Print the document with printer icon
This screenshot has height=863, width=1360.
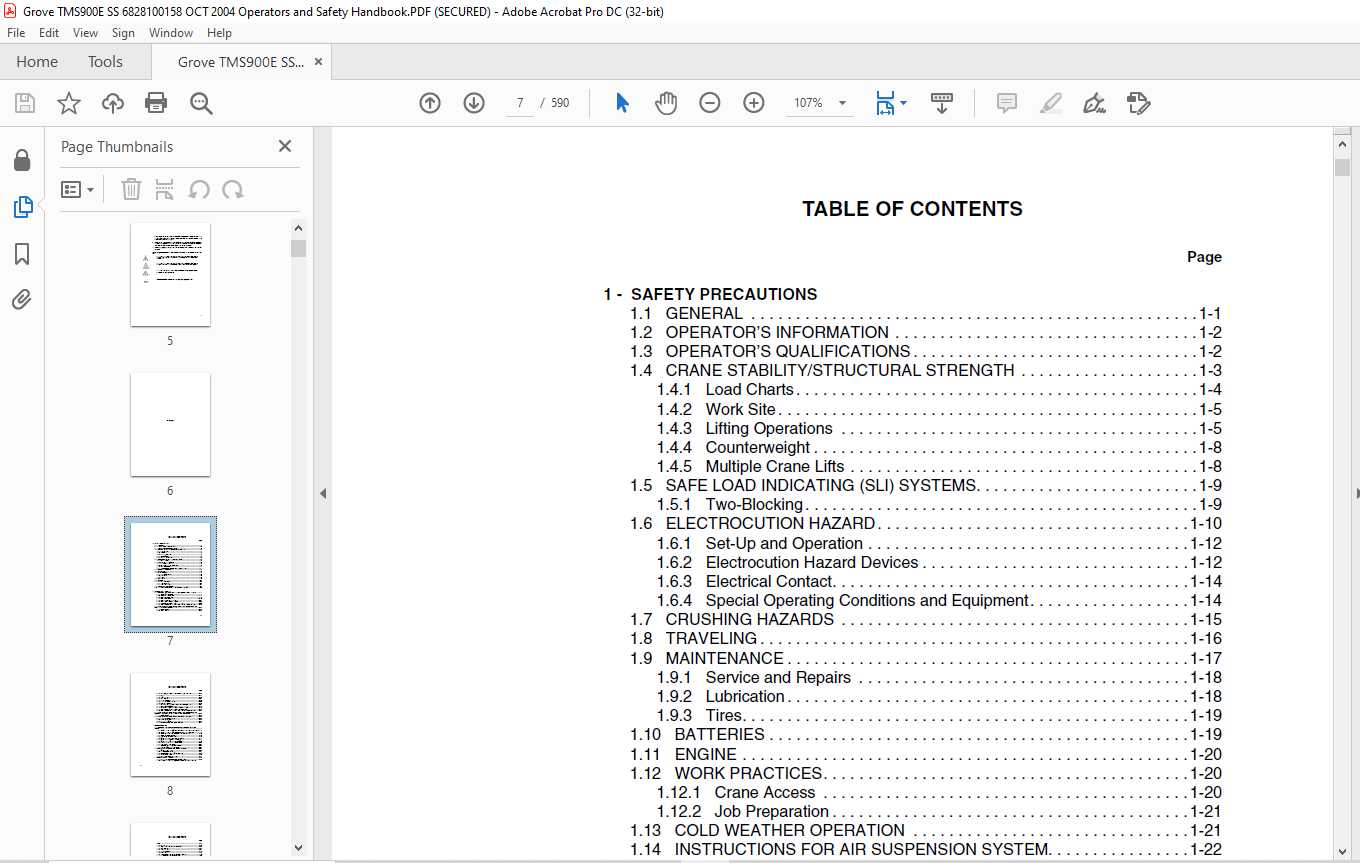click(x=156, y=103)
